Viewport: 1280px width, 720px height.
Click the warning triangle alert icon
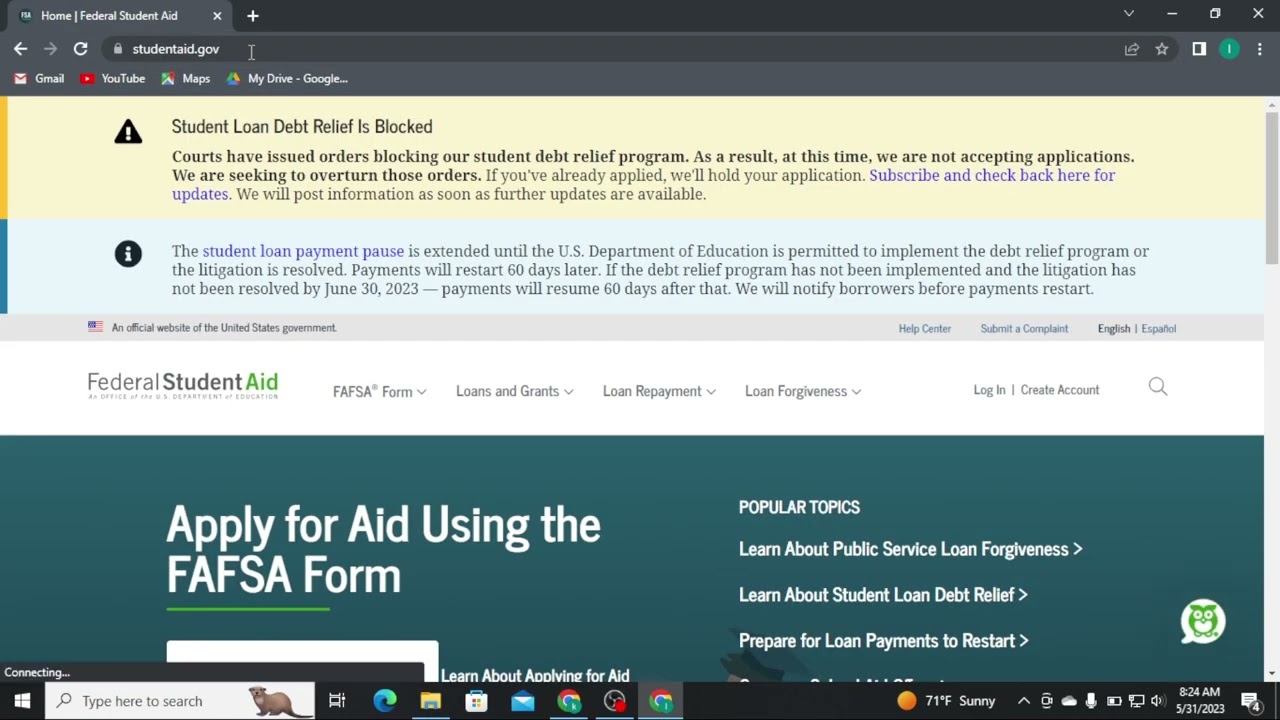128,132
